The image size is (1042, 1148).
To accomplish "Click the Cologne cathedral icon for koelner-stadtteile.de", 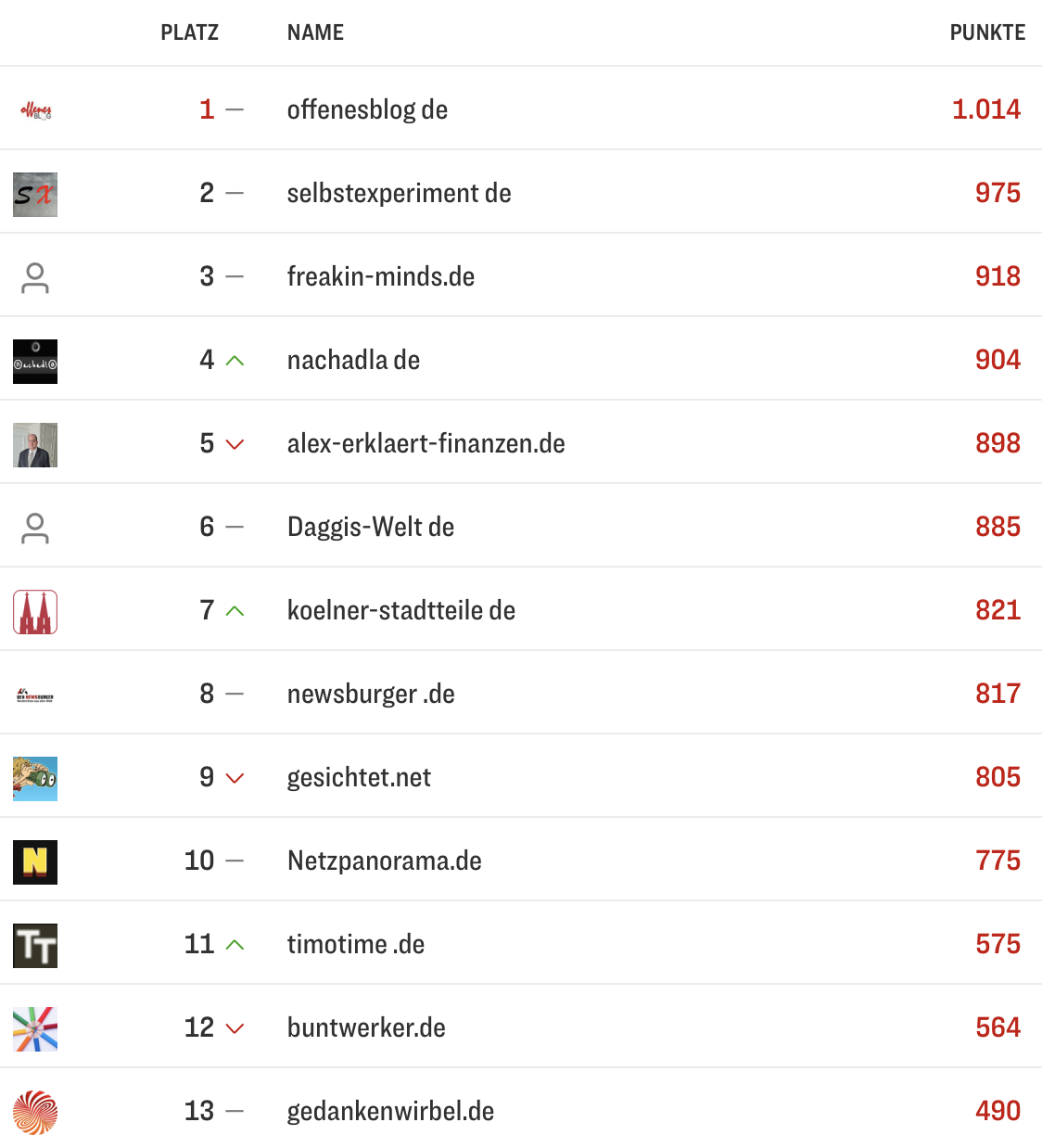I will click(35, 611).
